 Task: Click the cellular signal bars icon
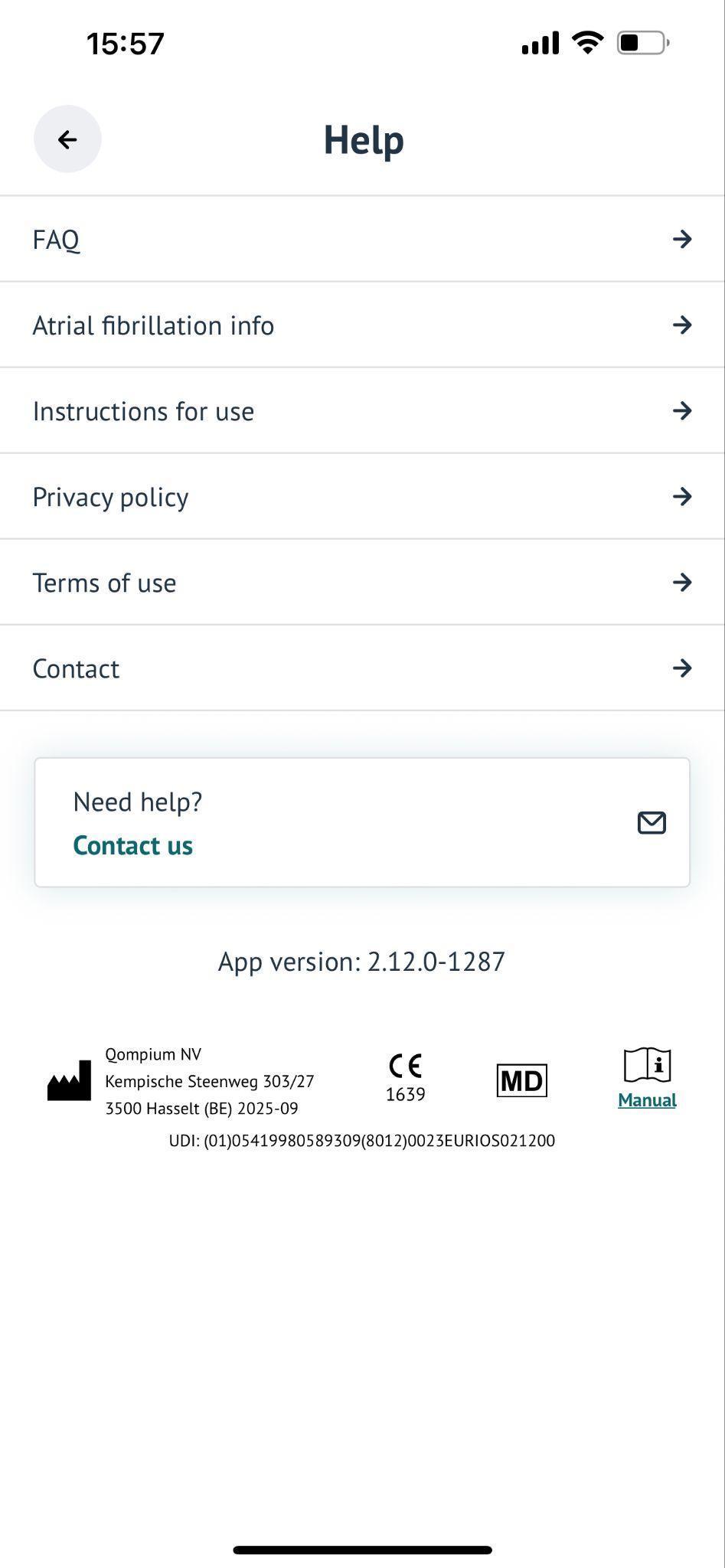[x=540, y=44]
